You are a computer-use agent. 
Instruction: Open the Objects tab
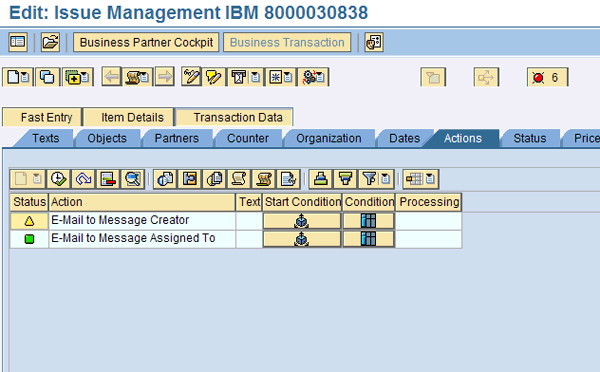coord(107,138)
